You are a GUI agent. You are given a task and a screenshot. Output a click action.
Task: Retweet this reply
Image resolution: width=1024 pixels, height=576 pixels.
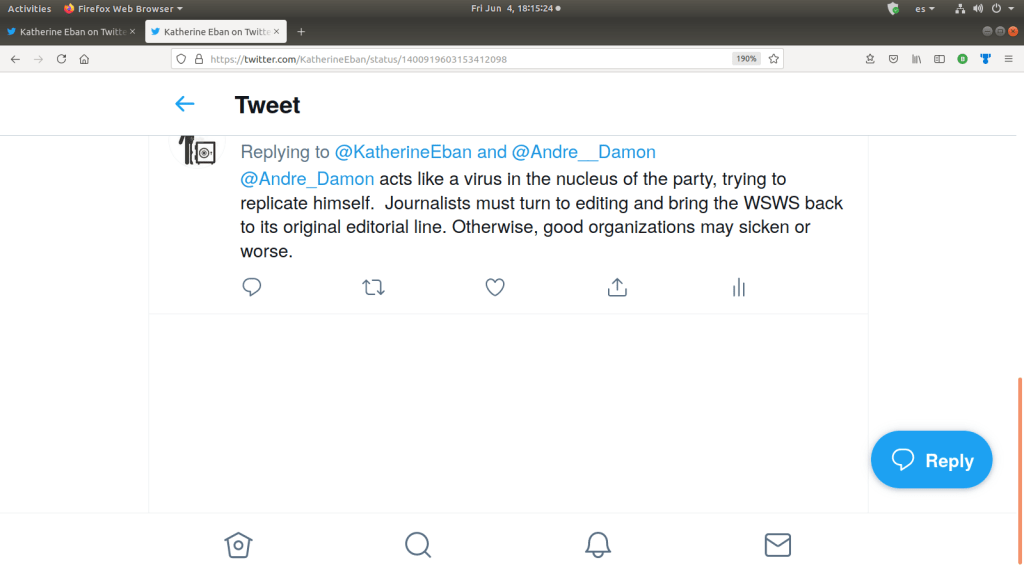(x=373, y=288)
